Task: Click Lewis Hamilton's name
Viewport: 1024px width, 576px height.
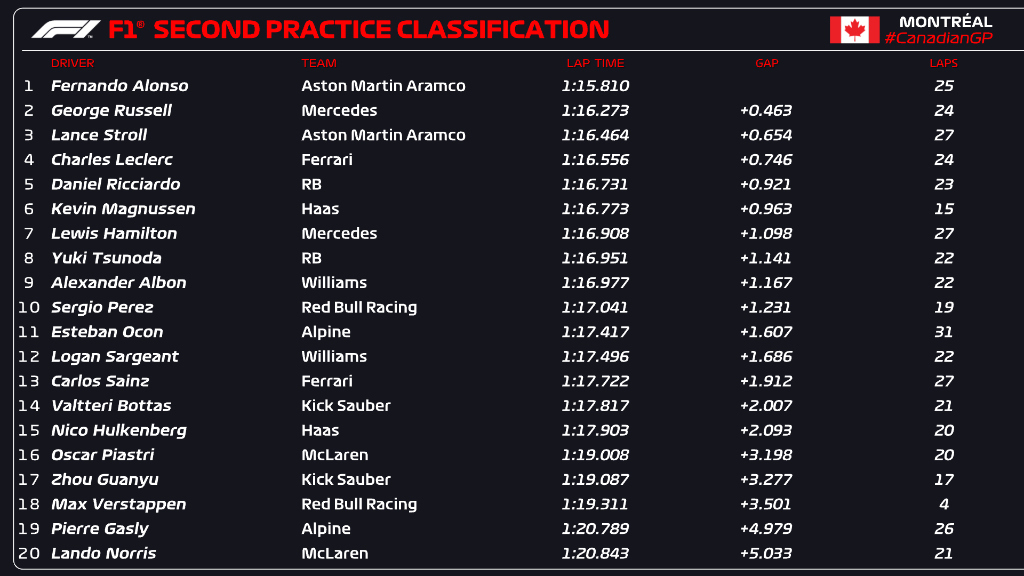Action: pyautogui.click(x=114, y=233)
